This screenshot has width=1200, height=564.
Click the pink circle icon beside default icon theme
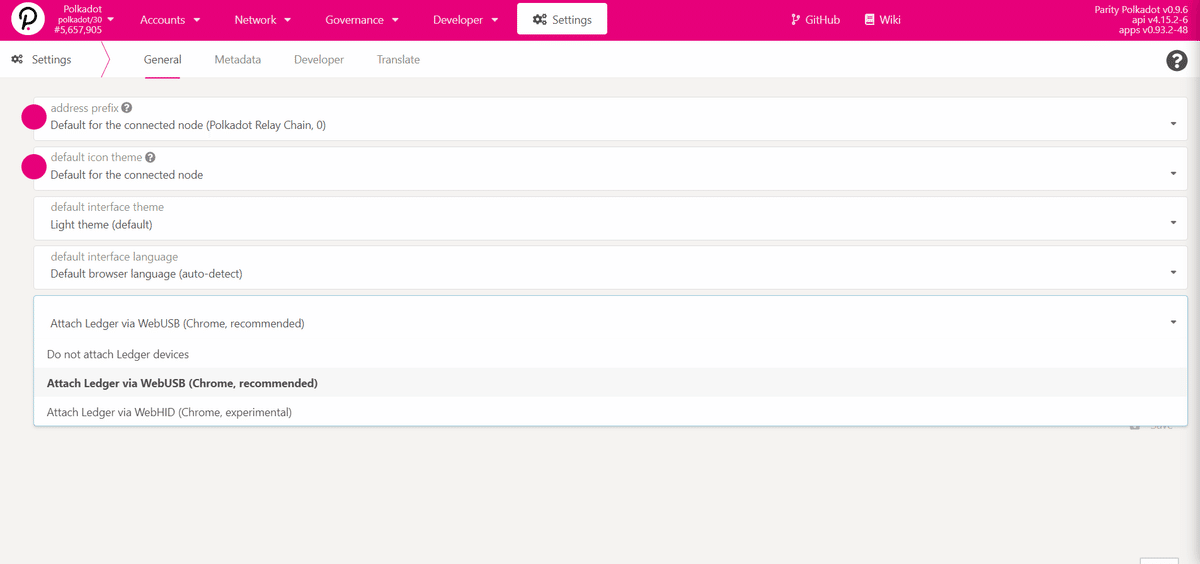coord(34,167)
